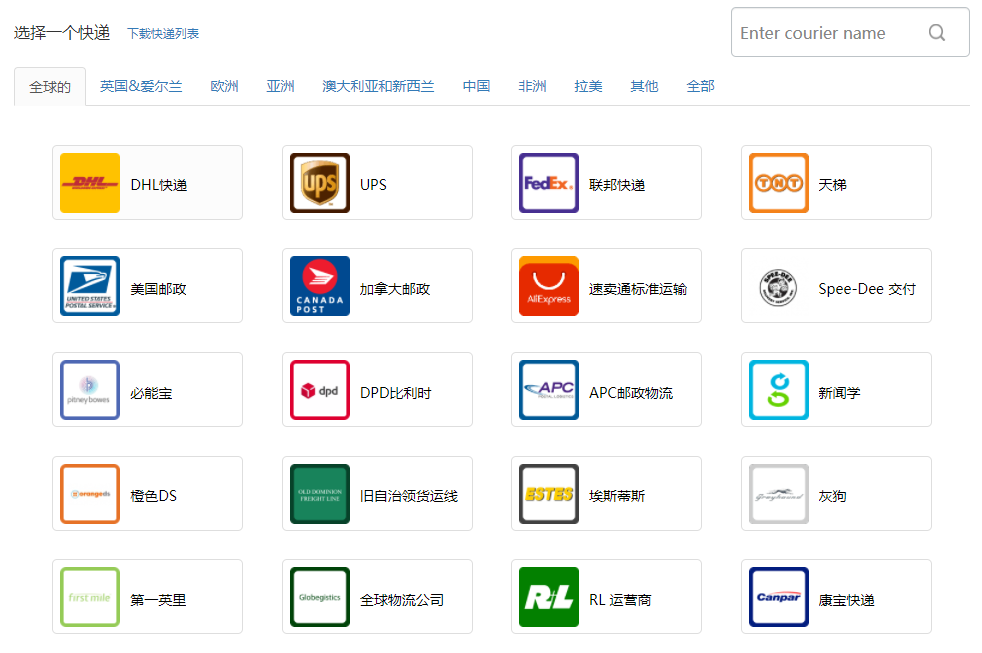Choose the 橙色DS label
Image resolution: width=982 pixels, height=653 pixels.
(x=153, y=496)
